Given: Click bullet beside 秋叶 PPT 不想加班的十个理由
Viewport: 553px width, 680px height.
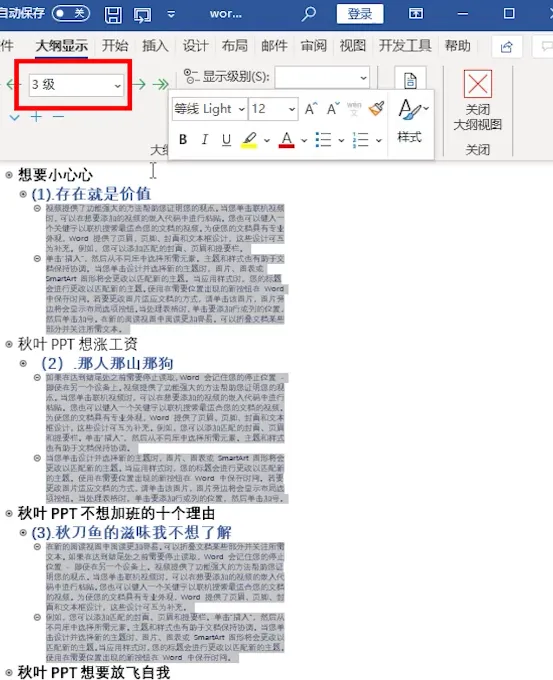Looking at the screenshot, I should 9,513.
